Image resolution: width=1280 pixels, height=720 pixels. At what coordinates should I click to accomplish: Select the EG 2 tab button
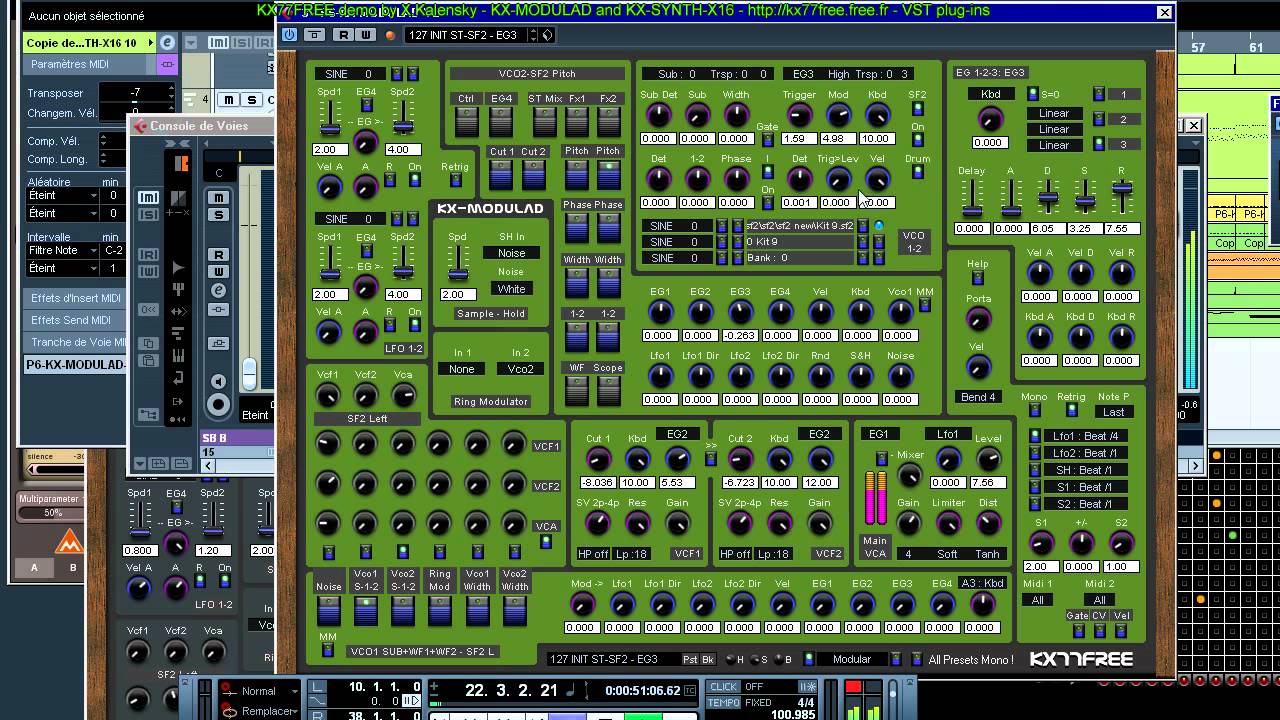(x=1123, y=120)
